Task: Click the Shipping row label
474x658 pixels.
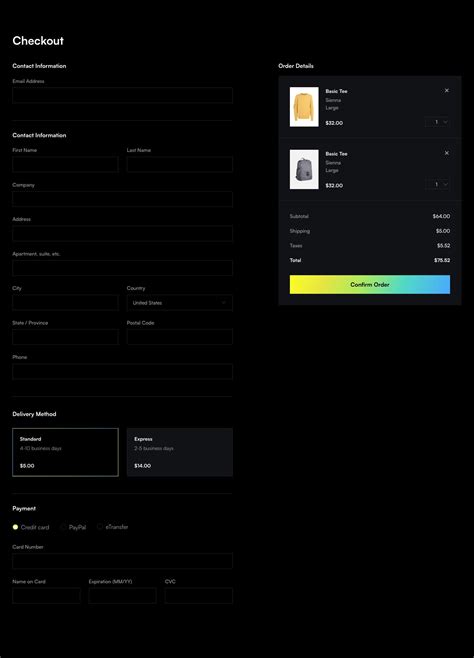Action: pos(300,231)
